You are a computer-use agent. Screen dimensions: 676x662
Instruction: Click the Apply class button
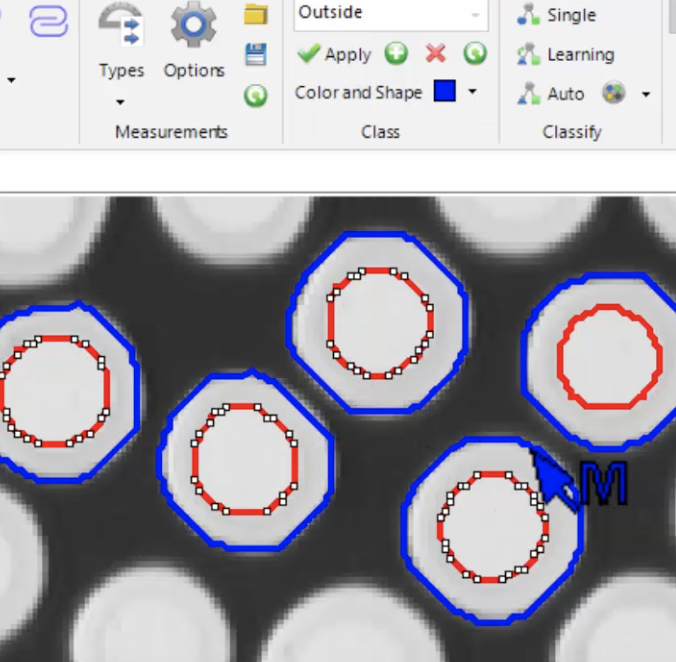click(335, 54)
